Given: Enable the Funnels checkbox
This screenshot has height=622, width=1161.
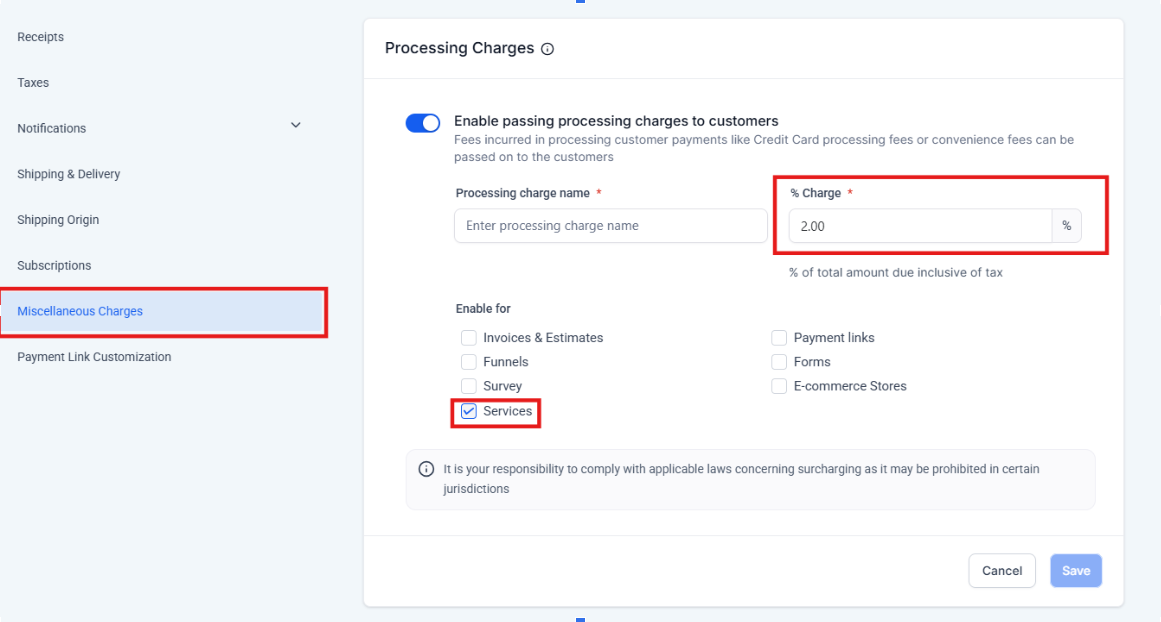Looking at the screenshot, I should click(469, 362).
